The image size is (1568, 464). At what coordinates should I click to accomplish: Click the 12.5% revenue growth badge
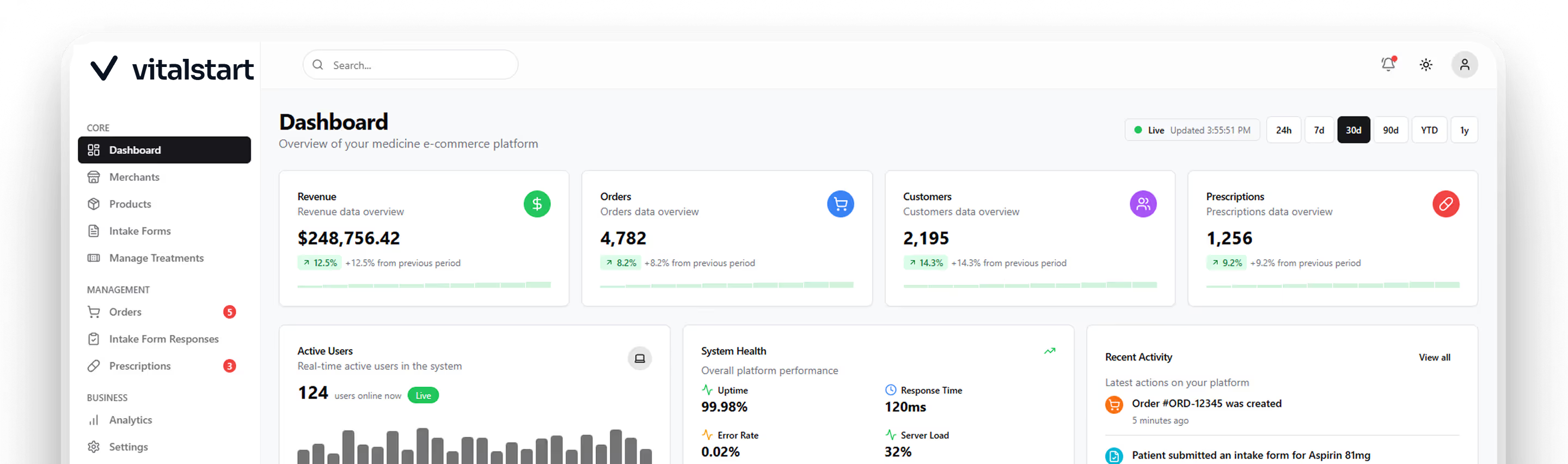[319, 263]
